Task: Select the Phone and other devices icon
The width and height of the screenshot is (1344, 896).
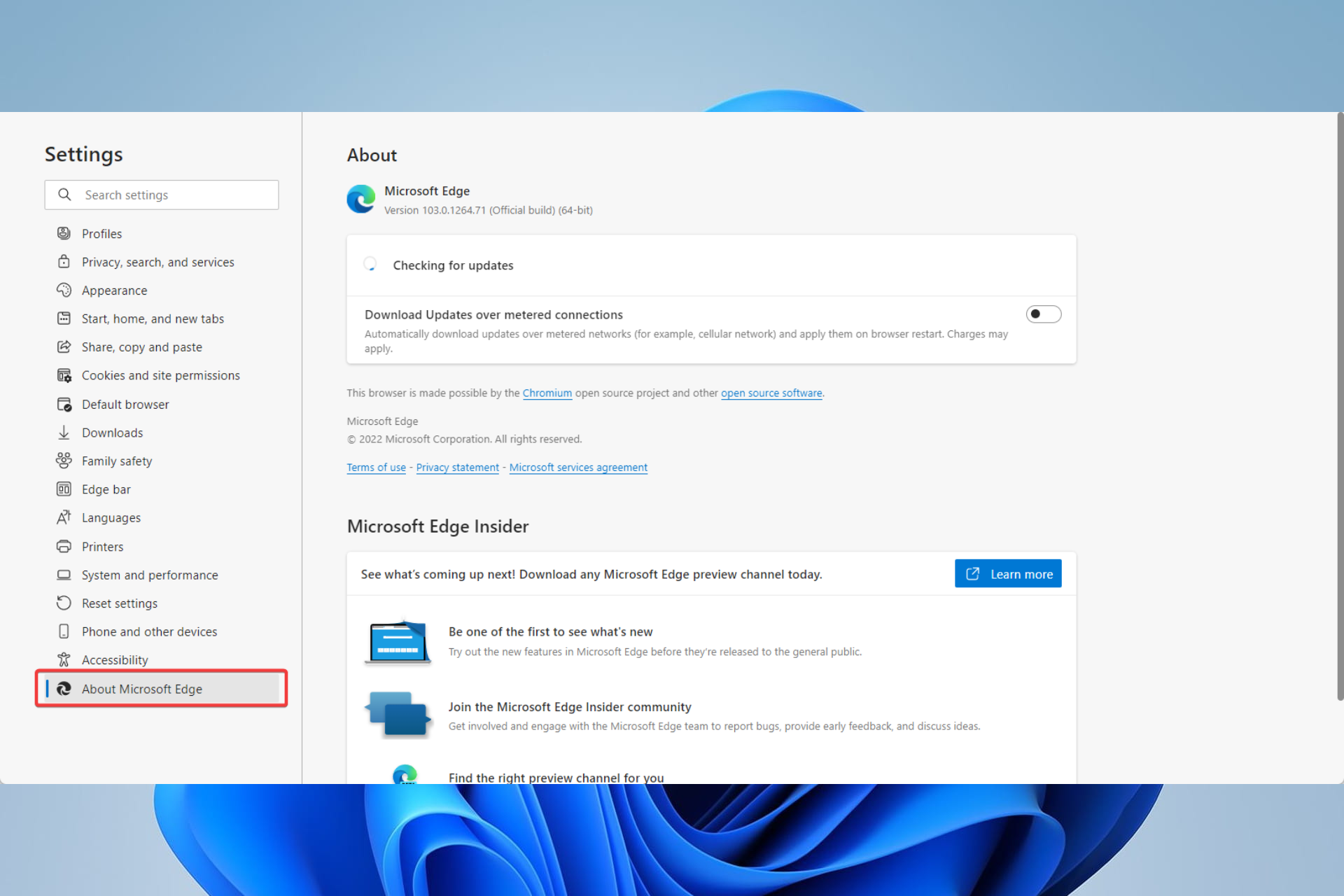Action: click(64, 631)
